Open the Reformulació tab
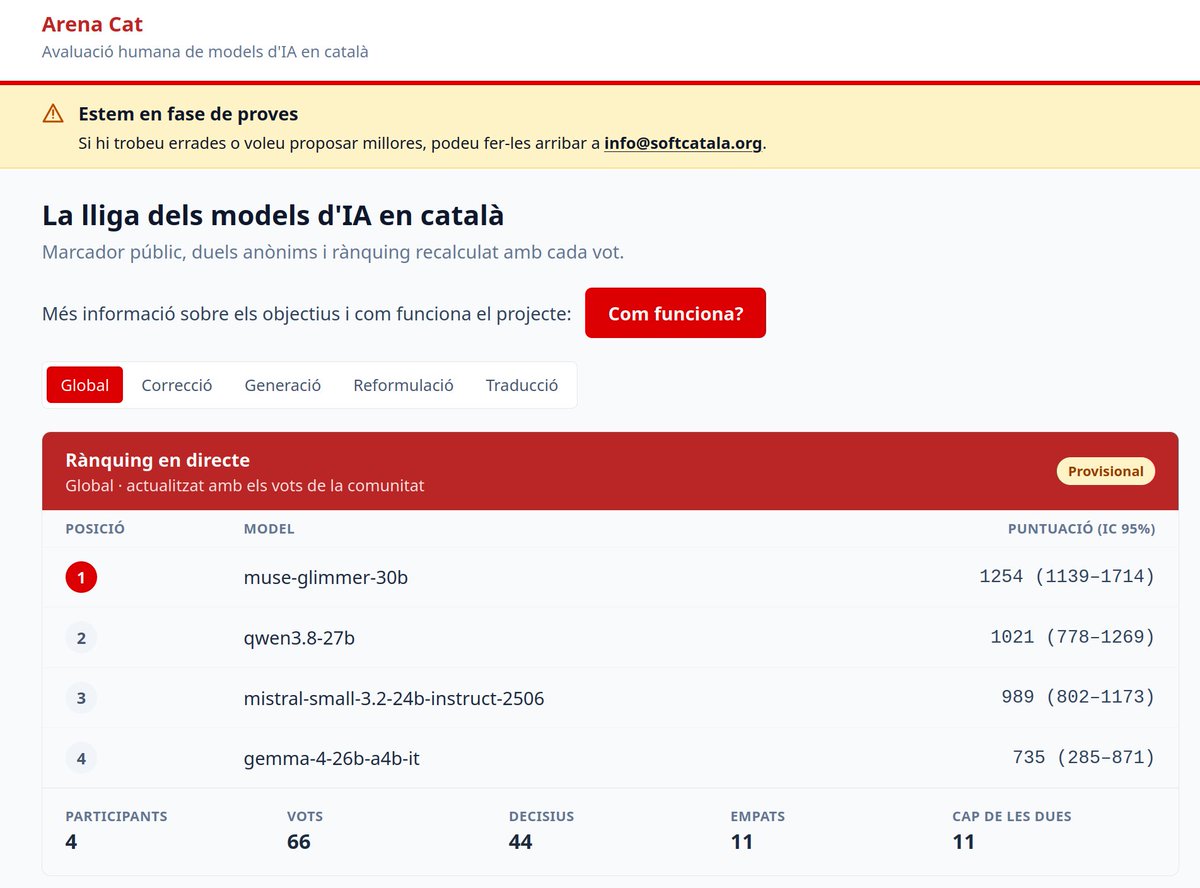This screenshot has width=1200, height=888. point(403,385)
